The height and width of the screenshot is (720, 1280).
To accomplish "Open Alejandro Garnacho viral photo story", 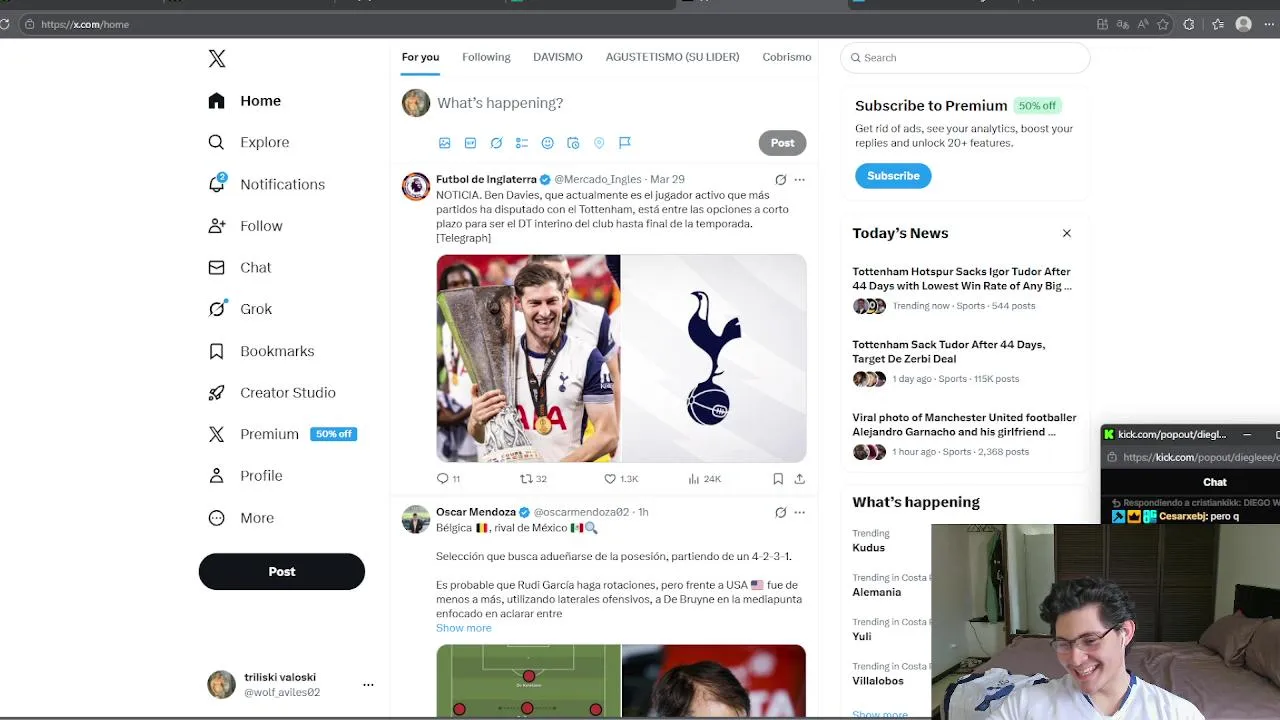I will click(x=964, y=424).
